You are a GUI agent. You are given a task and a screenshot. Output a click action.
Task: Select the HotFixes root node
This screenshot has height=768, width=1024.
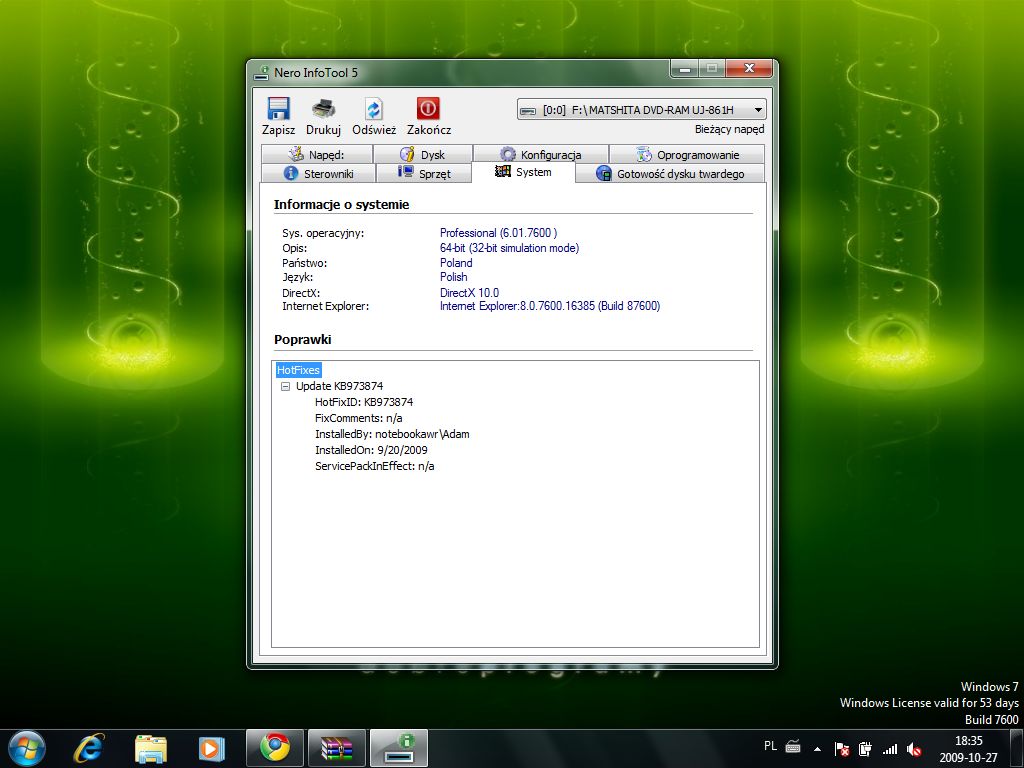[298, 370]
